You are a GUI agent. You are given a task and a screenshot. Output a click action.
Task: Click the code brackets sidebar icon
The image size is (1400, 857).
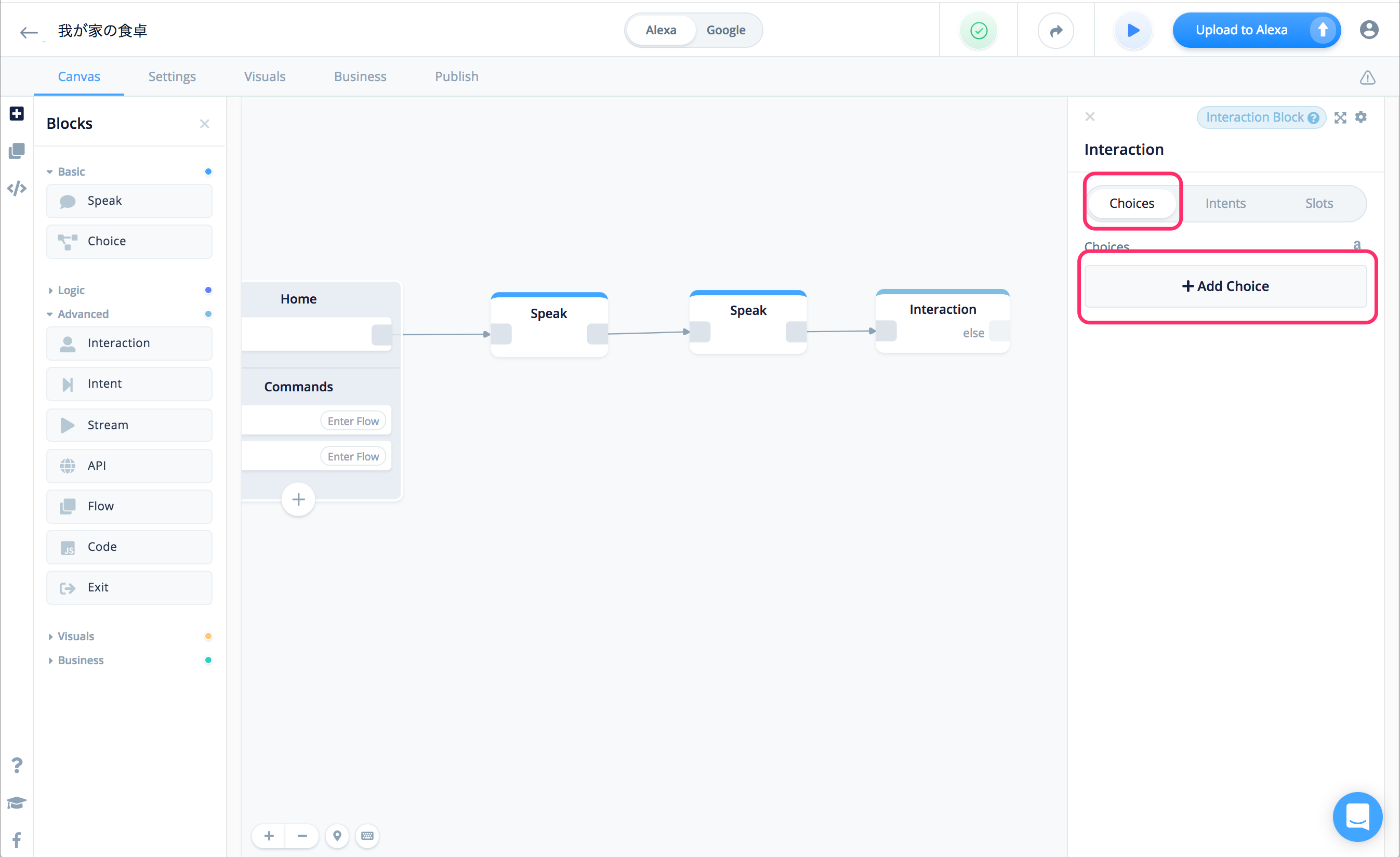[x=17, y=188]
